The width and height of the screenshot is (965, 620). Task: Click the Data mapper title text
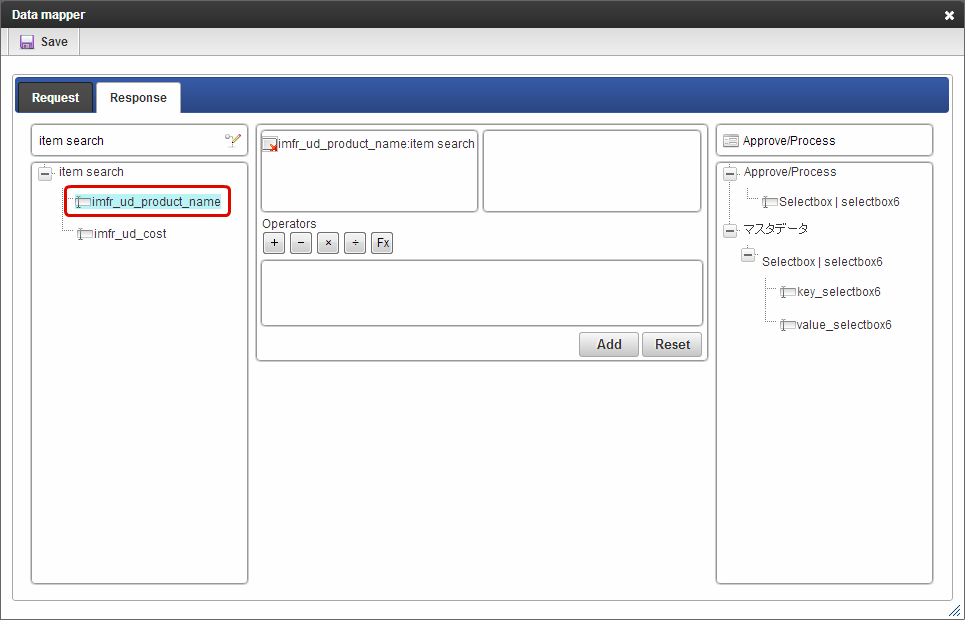(49, 15)
